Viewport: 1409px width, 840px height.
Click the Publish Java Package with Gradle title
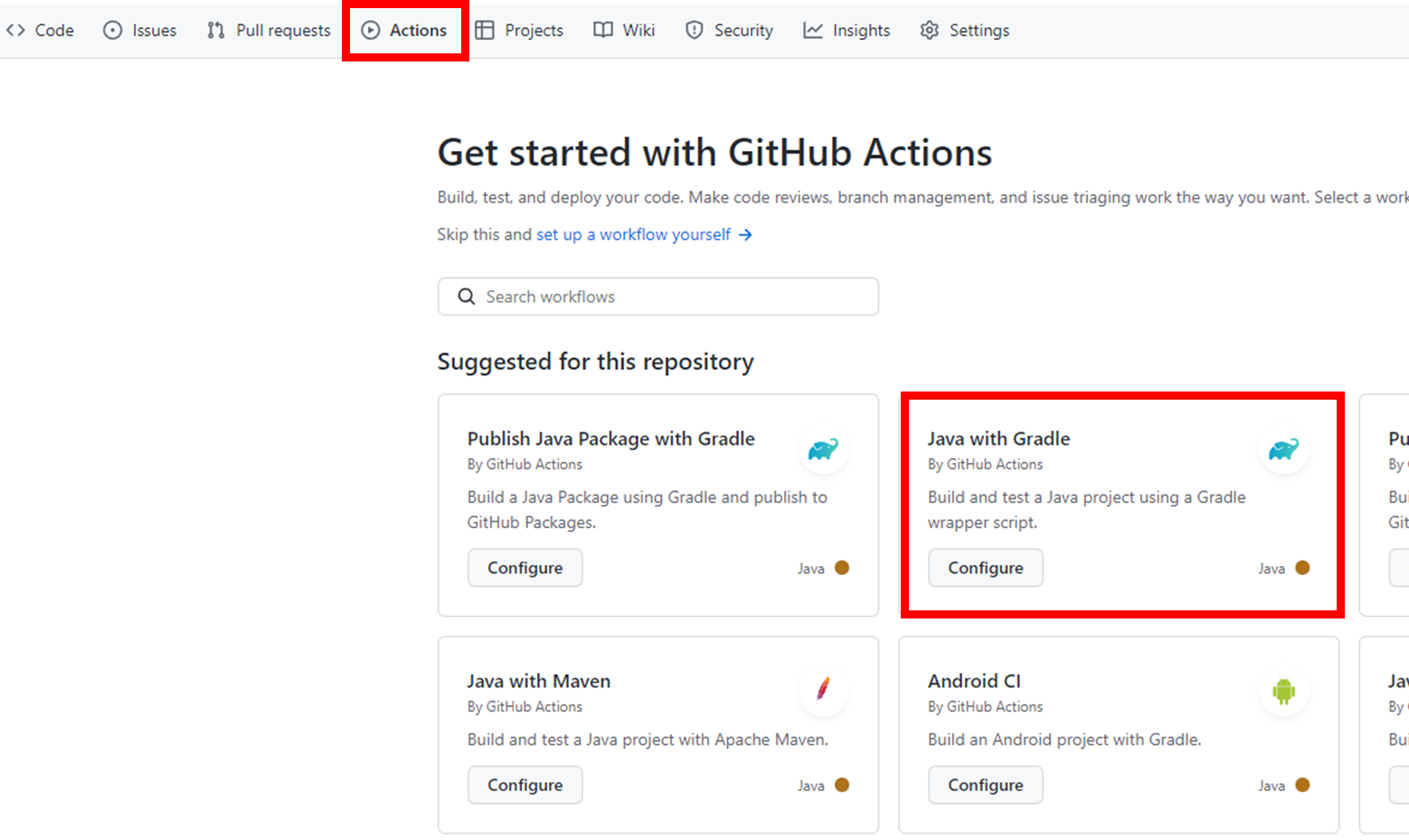[x=610, y=439]
